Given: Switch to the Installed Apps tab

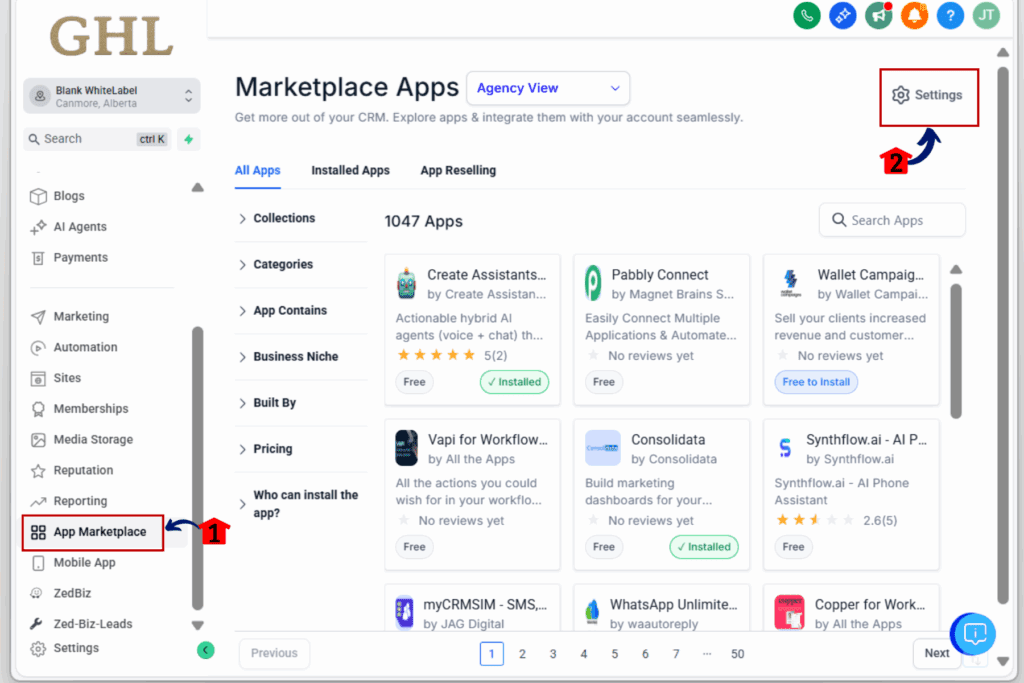Looking at the screenshot, I should click(x=350, y=170).
